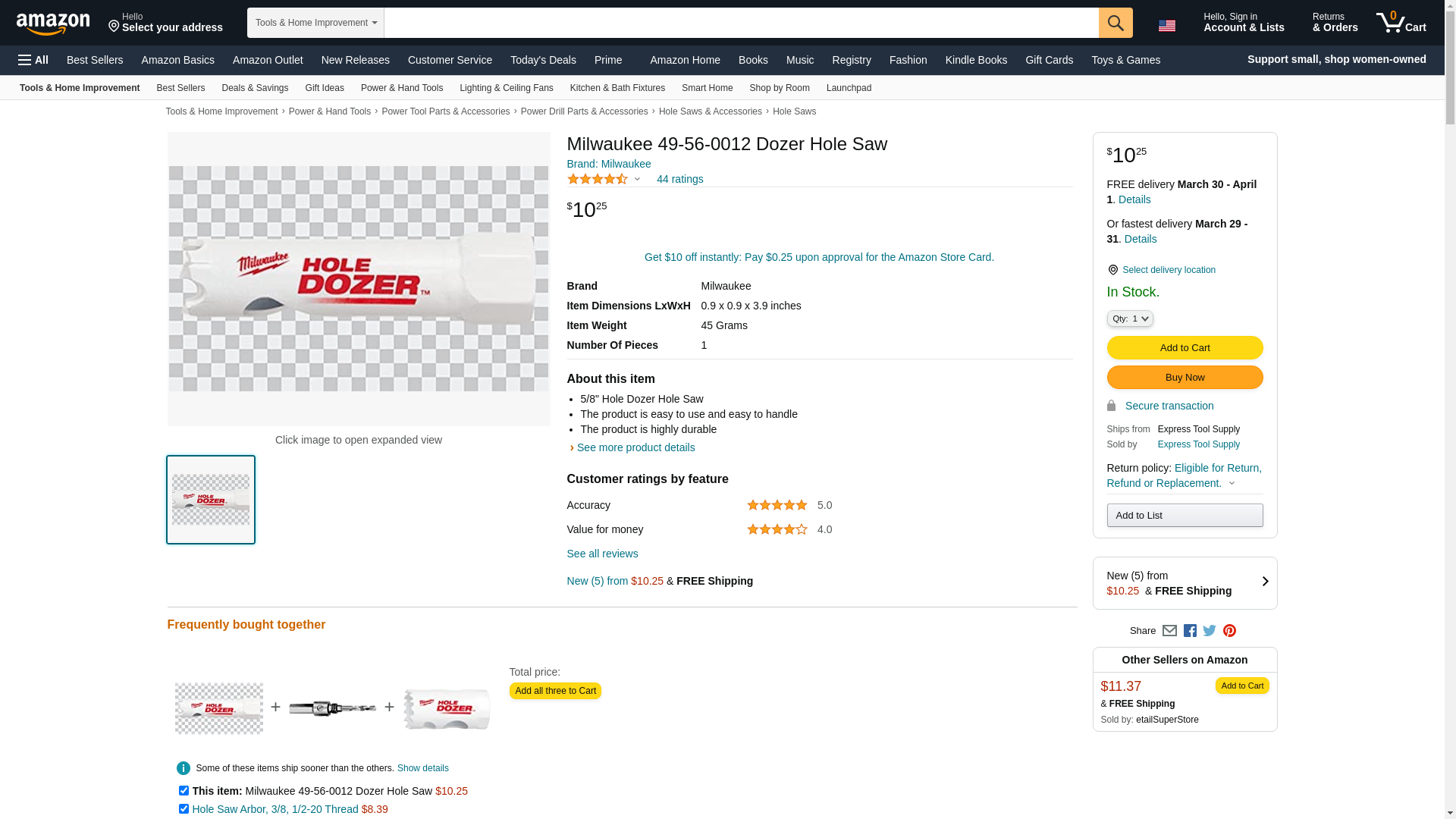This screenshot has height=819, width=1456.
Task: Open Power & Hand Tools submenu tab
Action: (x=401, y=88)
